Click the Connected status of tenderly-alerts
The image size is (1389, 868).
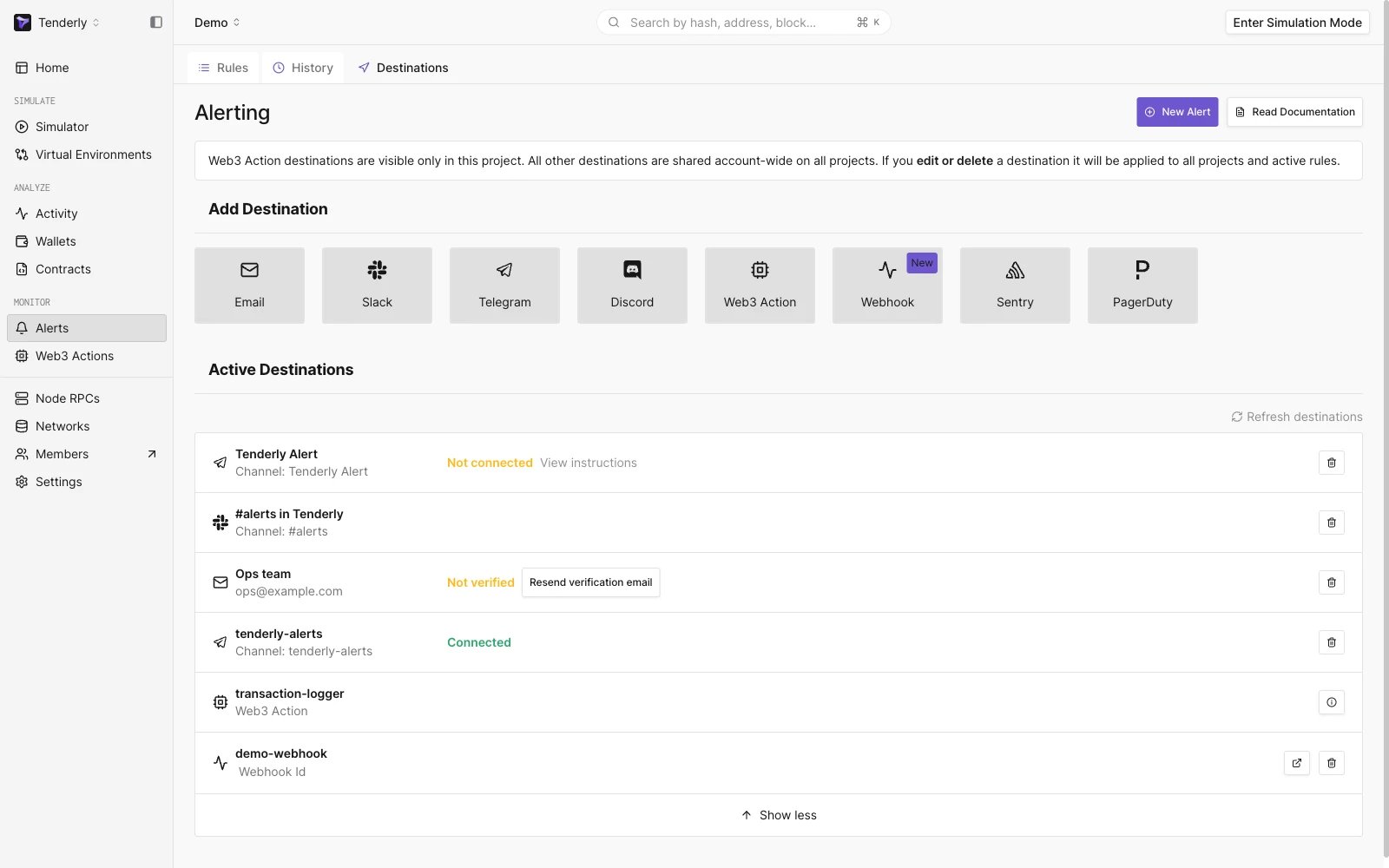pos(479,642)
